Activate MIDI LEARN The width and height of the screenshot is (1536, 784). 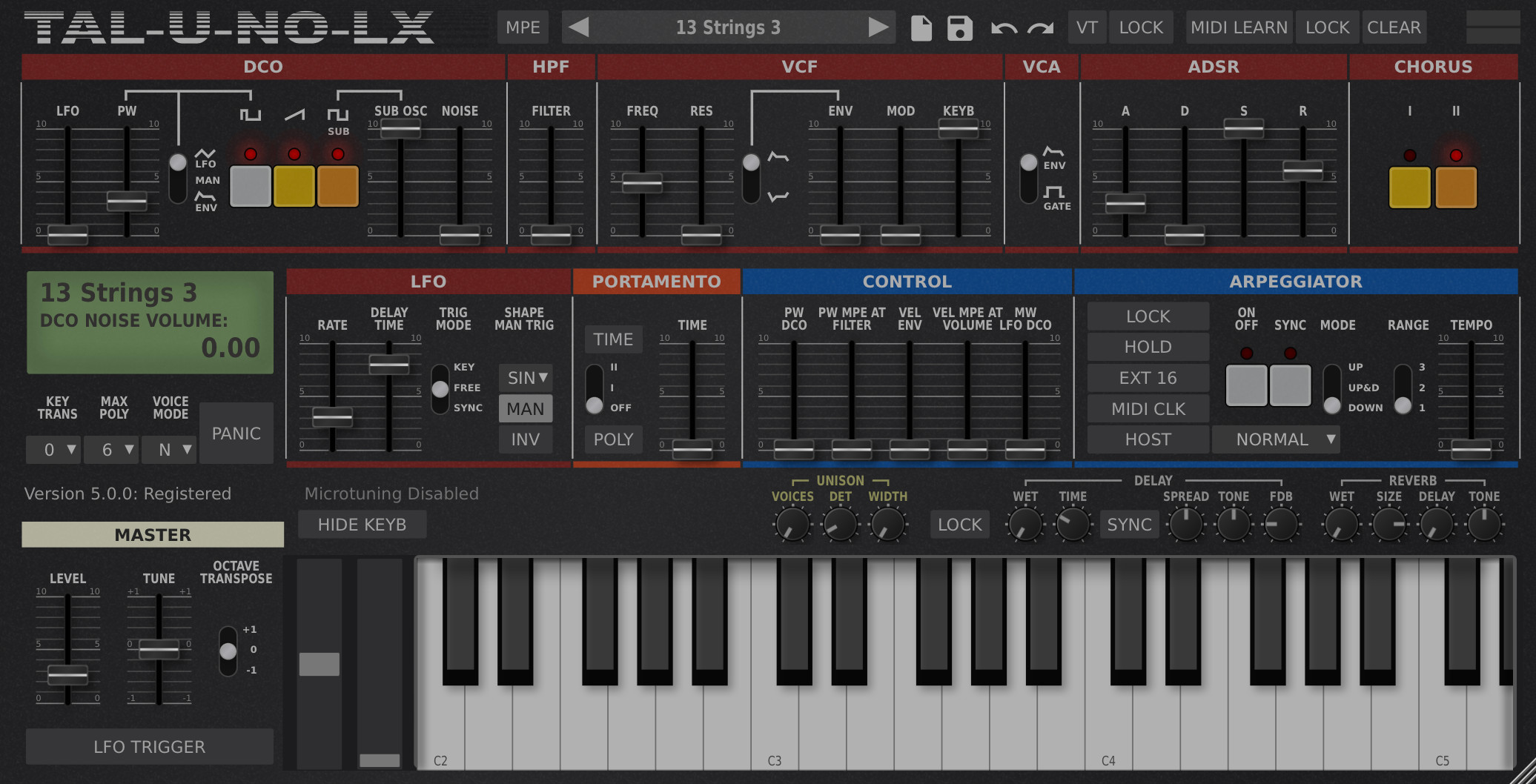click(1239, 27)
